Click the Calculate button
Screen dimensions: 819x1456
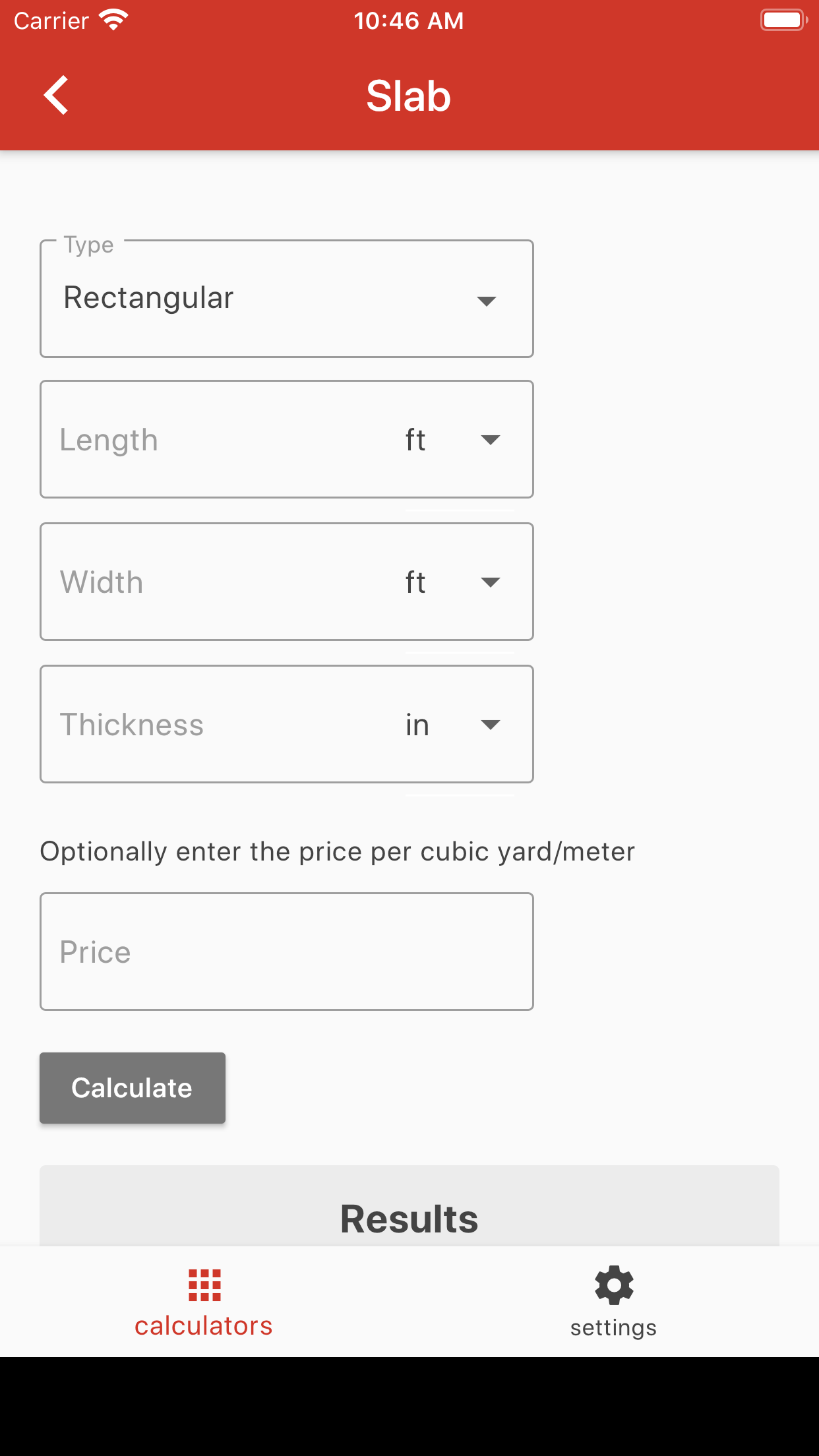pos(133,1088)
